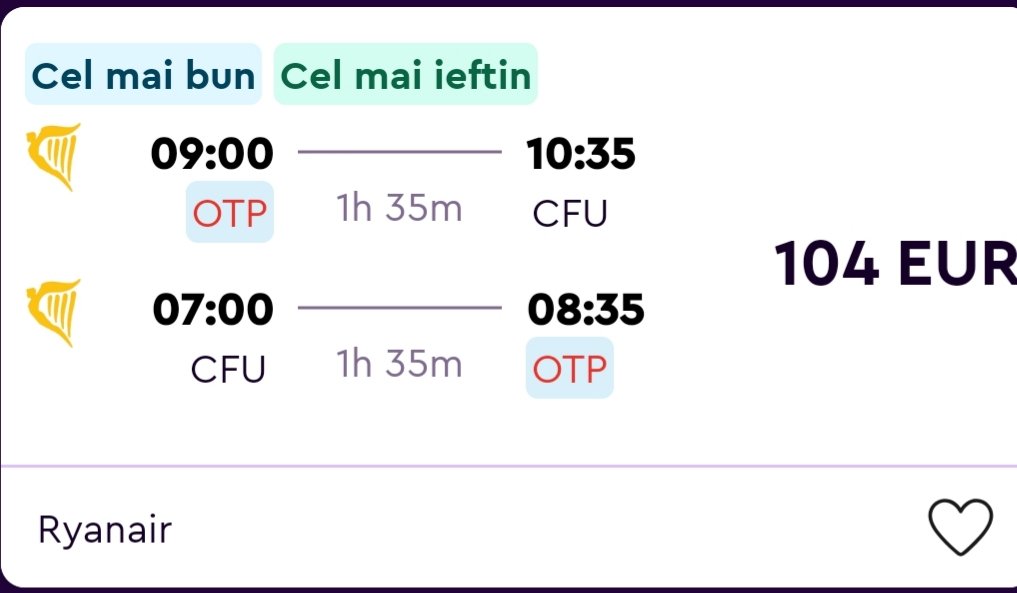The width and height of the screenshot is (1017, 593).
Task: Click the outbound flight 1h 35m duration
Action: point(400,209)
